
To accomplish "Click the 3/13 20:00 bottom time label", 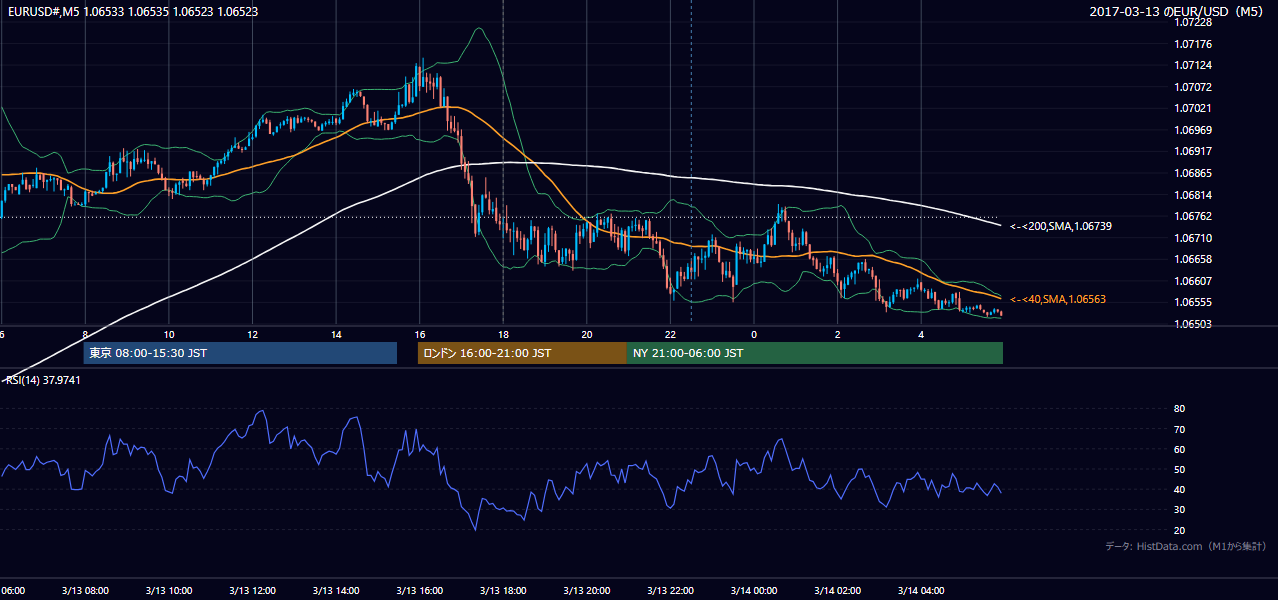I will pos(587,590).
